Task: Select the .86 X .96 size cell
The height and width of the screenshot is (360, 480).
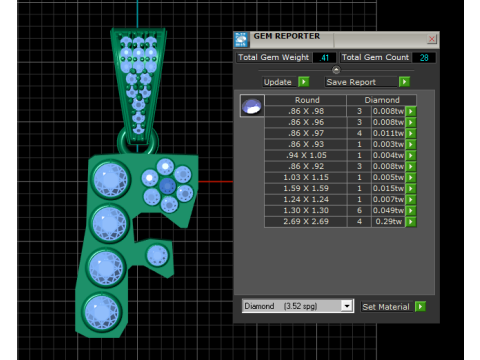Action: coord(306,122)
